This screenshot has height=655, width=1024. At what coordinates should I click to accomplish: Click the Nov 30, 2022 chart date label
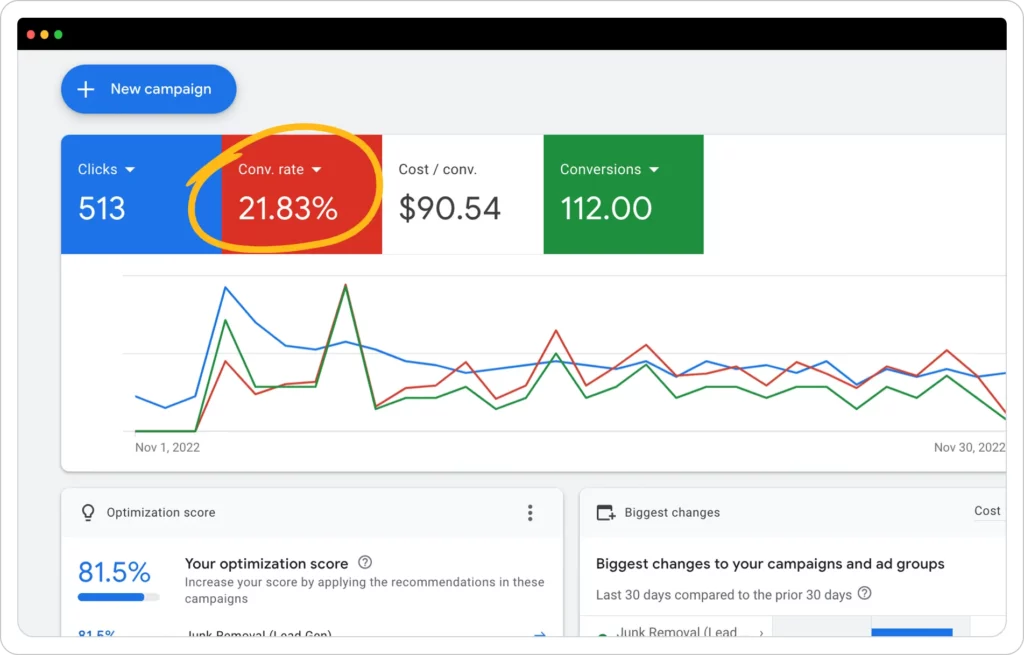(969, 447)
